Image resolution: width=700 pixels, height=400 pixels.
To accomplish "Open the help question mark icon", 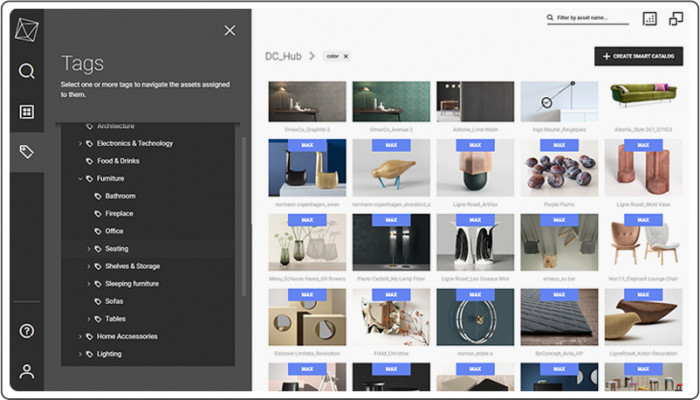I will point(27,331).
